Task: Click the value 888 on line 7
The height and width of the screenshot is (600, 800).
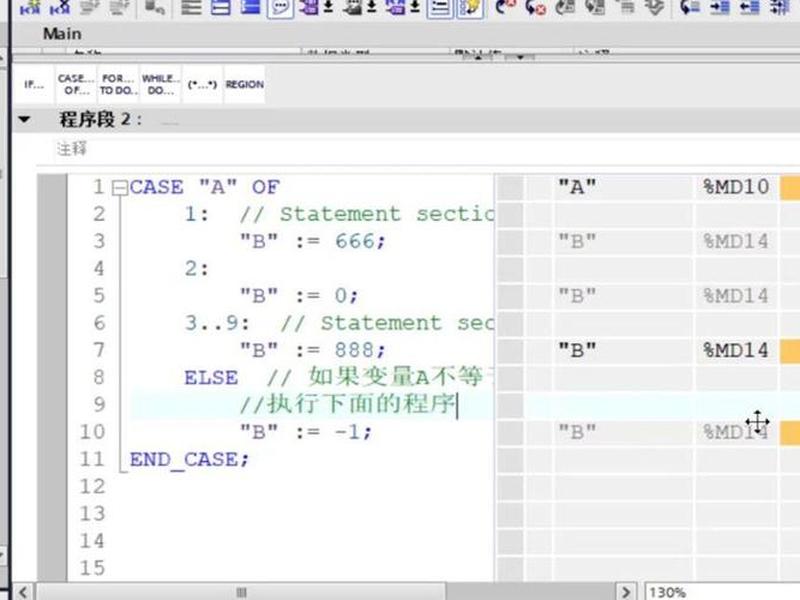Action: point(355,351)
